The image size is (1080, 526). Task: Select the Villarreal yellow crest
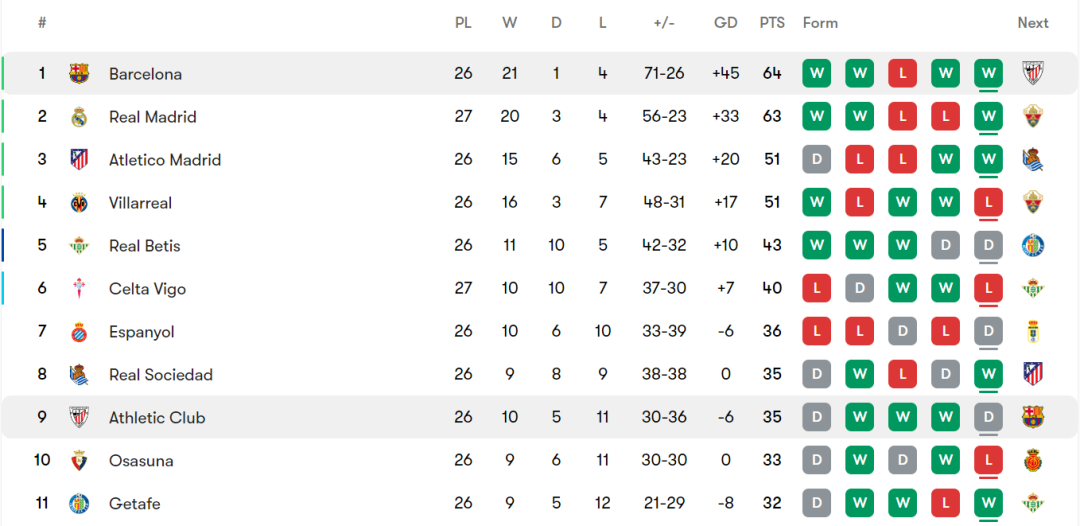79,203
